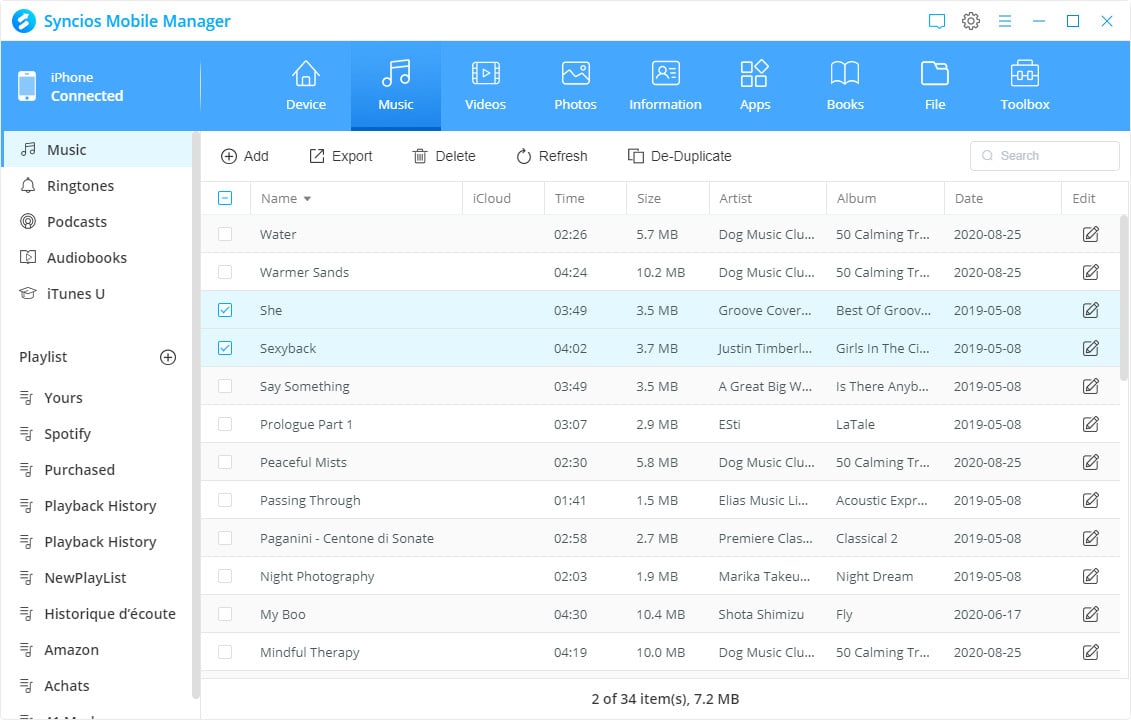Click the sidebar vertical scrollbar
The height and width of the screenshot is (720, 1131).
click(195, 415)
